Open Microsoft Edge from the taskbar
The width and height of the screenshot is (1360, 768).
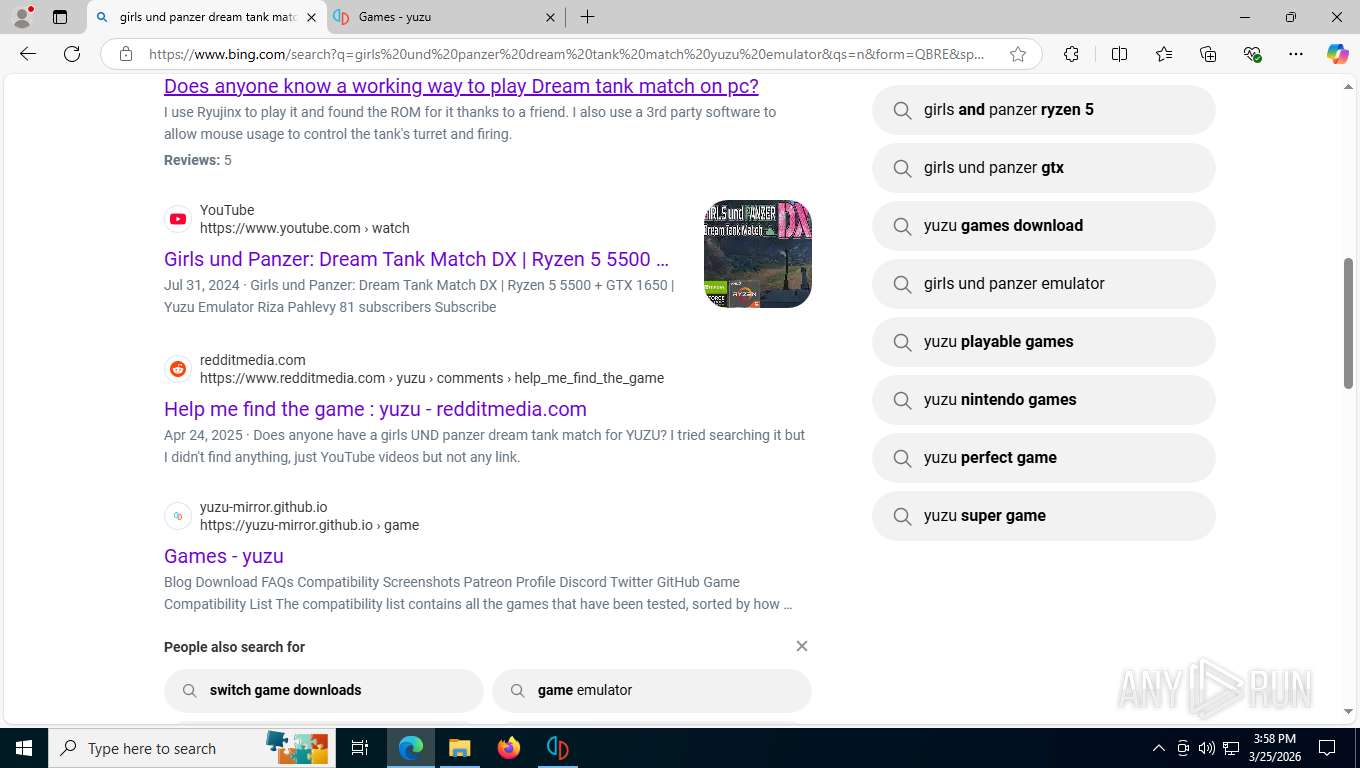pyautogui.click(x=411, y=748)
